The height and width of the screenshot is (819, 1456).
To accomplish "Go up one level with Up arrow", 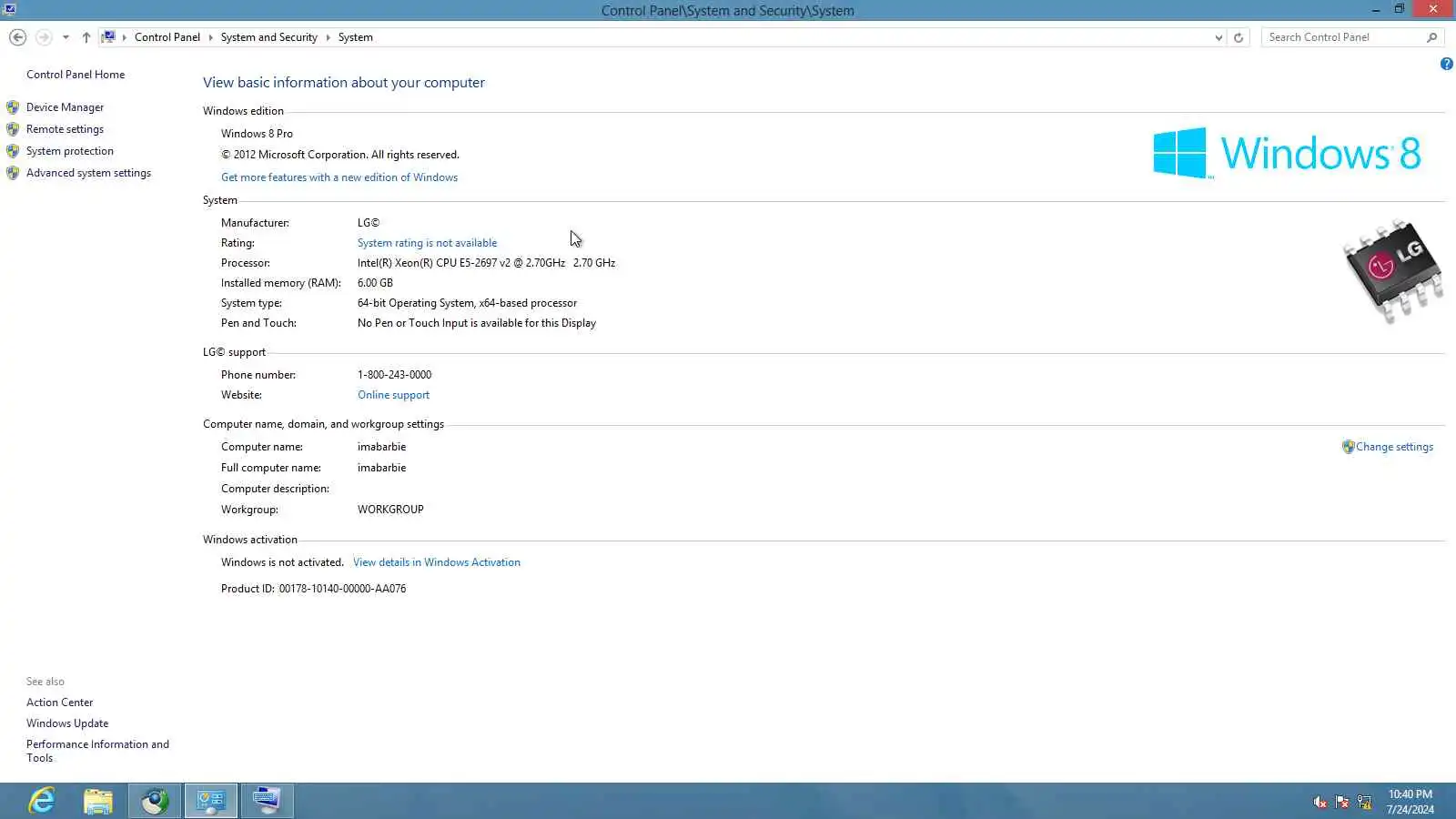I will (x=86, y=37).
